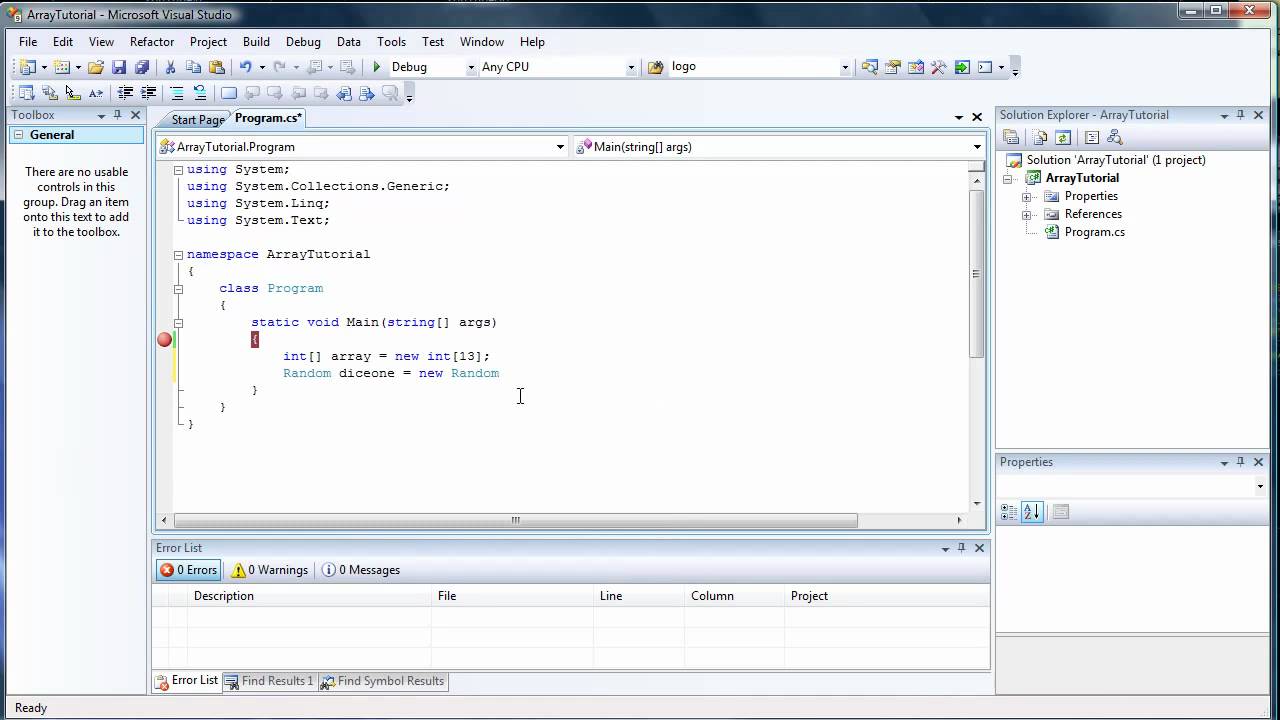Uncomment the selected lines
The height and width of the screenshot is (720, 1280).
[x=200, y=93]
